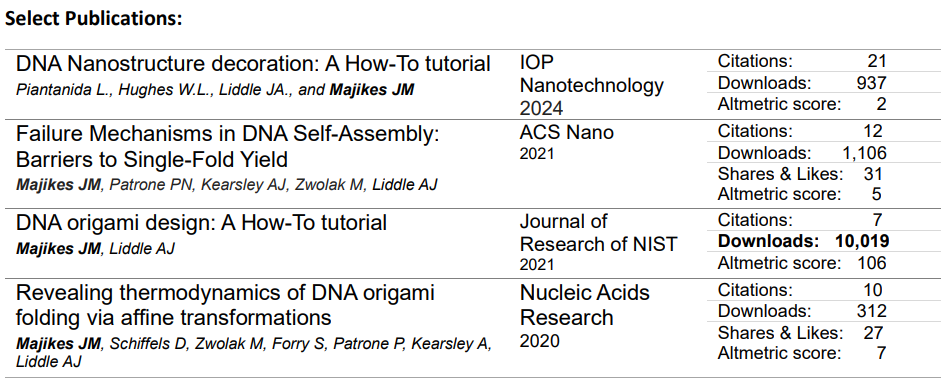Screen dimensions: 949x385
Task: Open 'DNA origami design: A How-To tutorial'
Action: pos(201,223)
